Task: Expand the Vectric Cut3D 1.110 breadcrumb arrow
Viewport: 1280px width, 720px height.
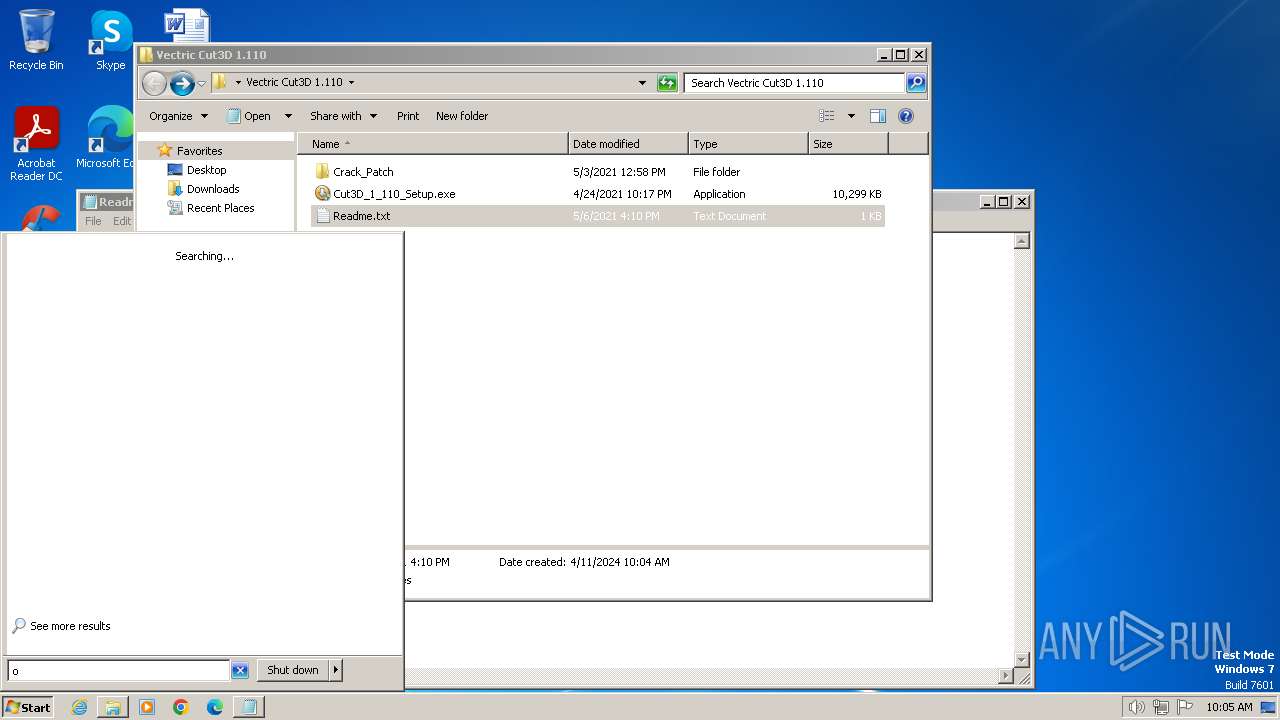Action: (x=351, y=83)
